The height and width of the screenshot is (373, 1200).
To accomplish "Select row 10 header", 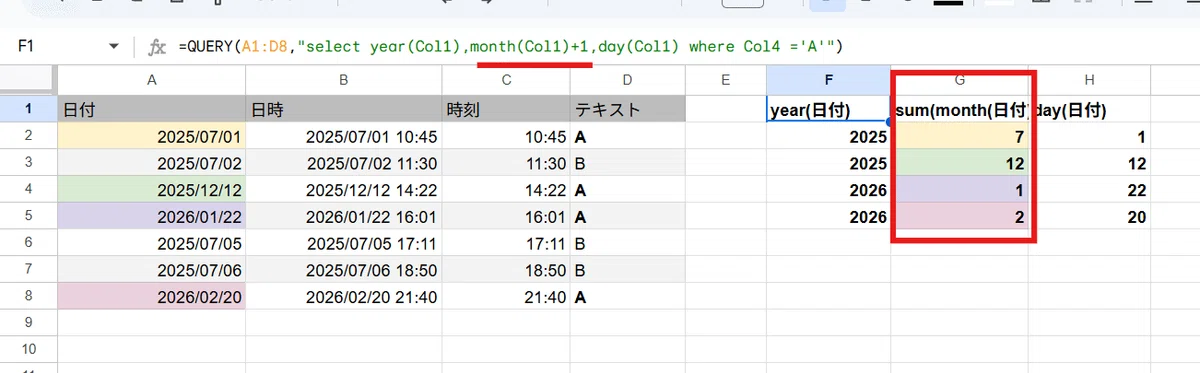I will 29,350.
